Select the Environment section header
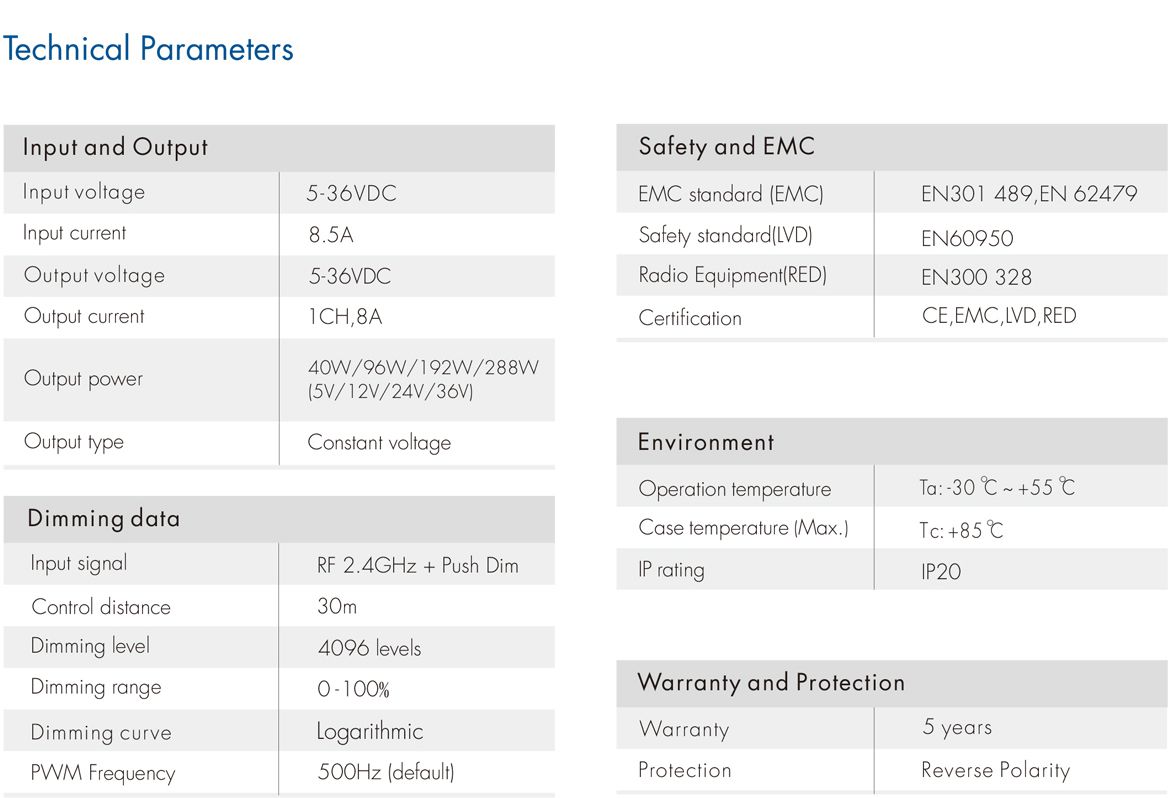The height and width of the screenshot is (798, 1170). tap(892, 442)
